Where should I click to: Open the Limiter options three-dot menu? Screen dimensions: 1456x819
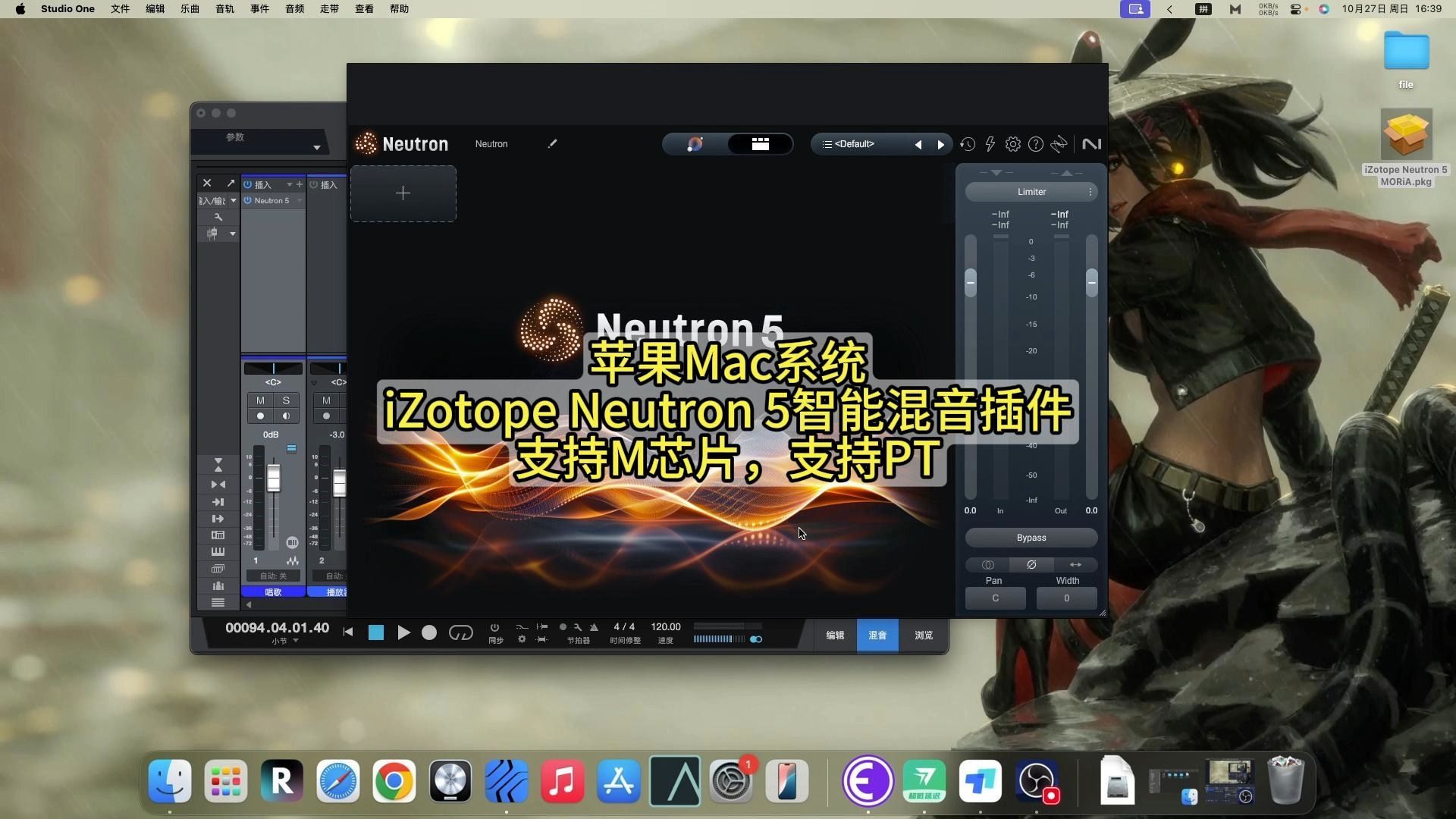click(x=1090, y=192)
